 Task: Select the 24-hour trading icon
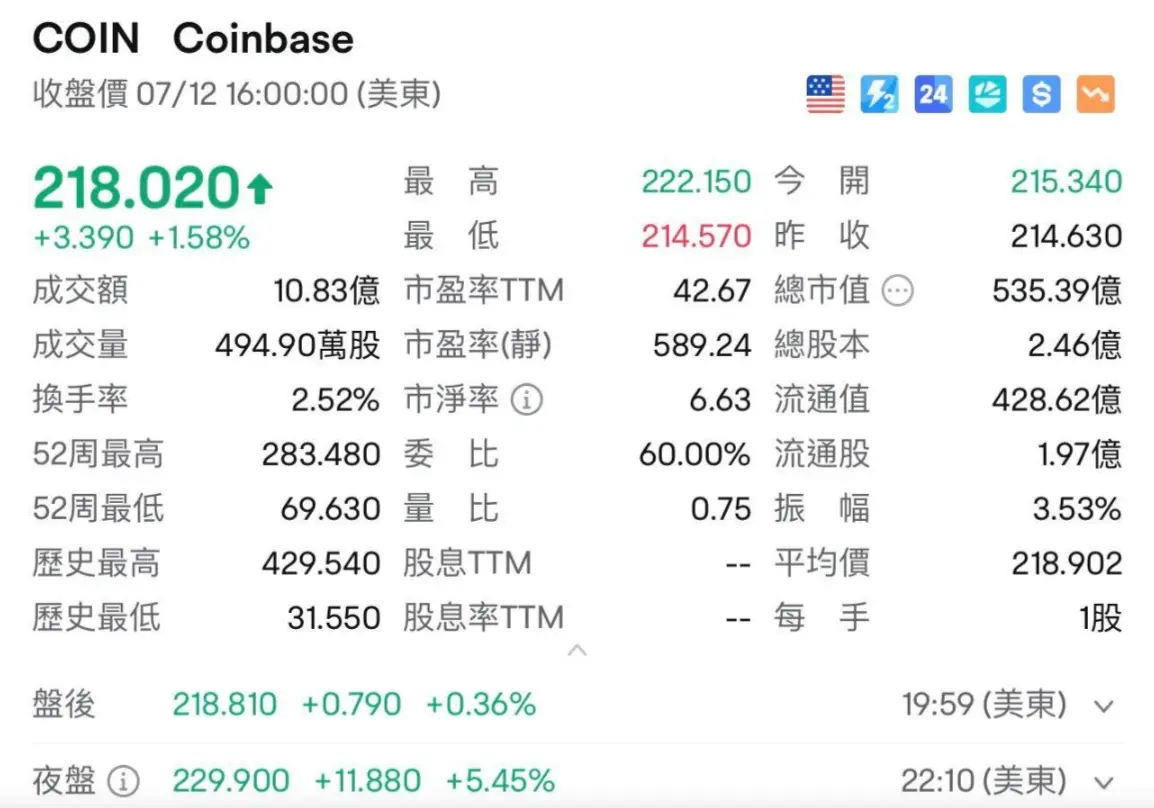pos(932,93)
